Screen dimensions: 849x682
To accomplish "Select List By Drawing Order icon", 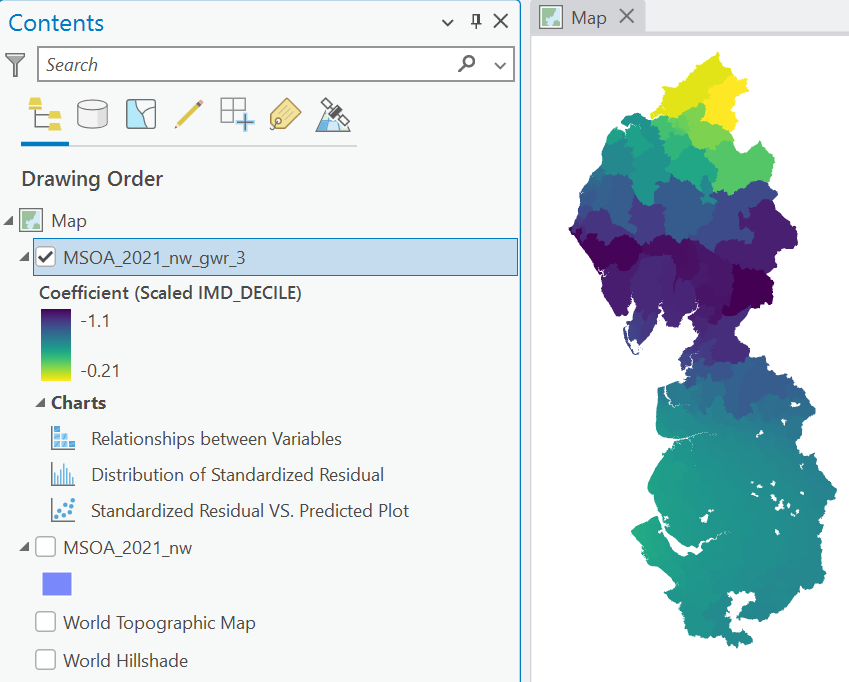I will pyautogui.click(x=45, y=114).
